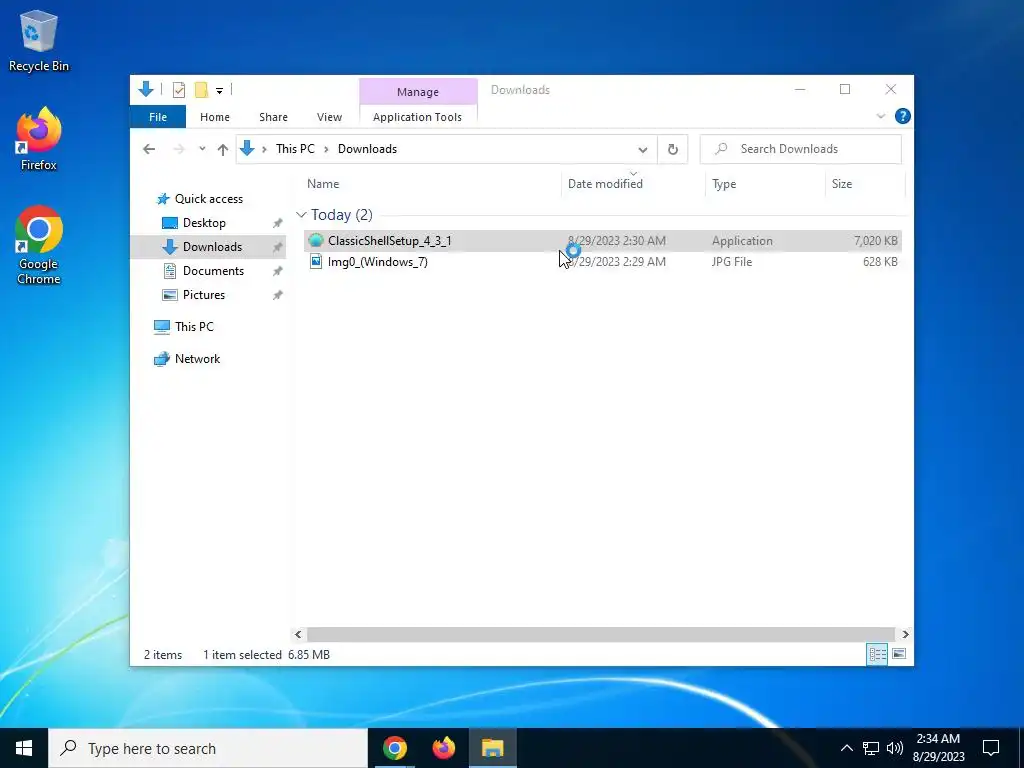1024x768 pixels.
Task: Open Recent locations dropdown arrow
Action: (202, 149)
